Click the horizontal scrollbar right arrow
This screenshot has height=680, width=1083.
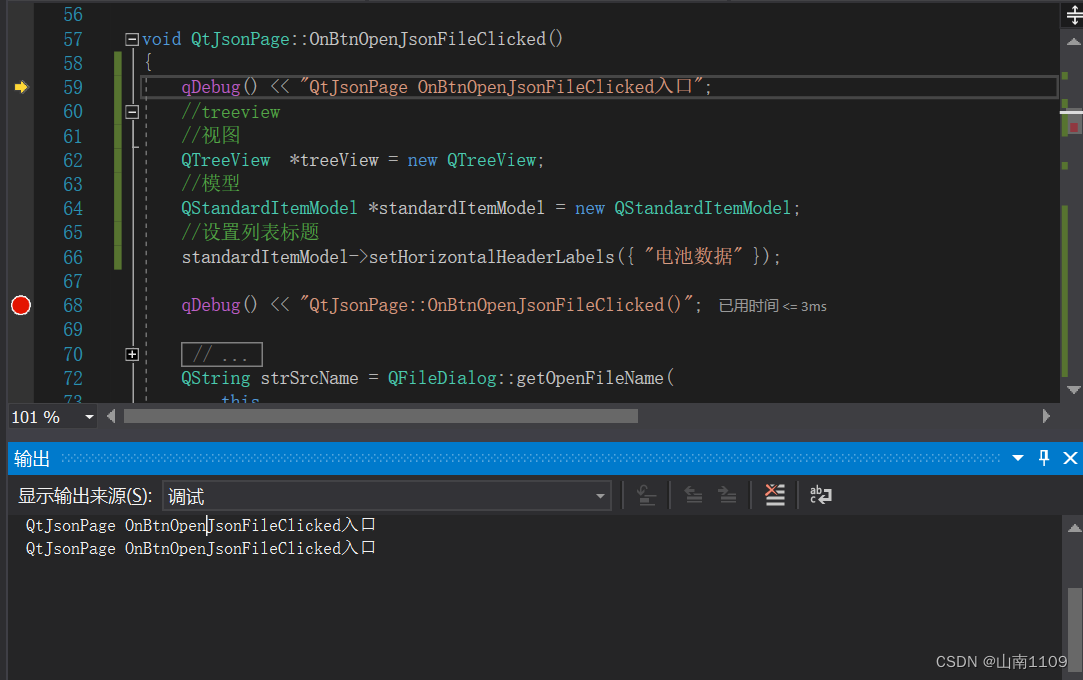click(1046, 416)
